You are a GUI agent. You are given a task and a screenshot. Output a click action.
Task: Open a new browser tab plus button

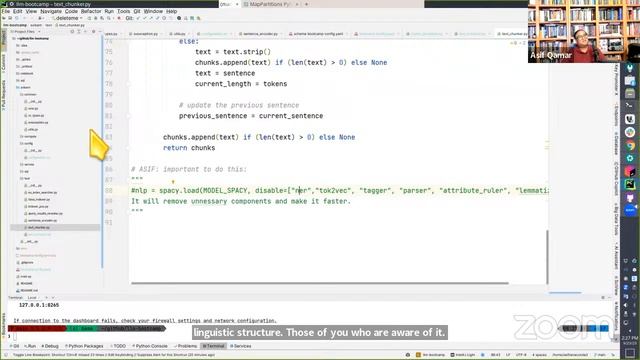coord(307,4)
